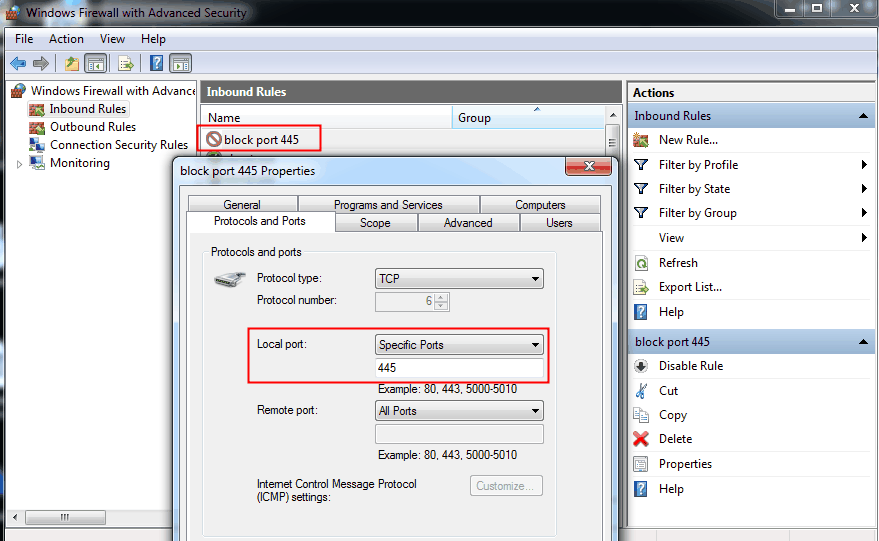
Task: Open the Action menu
Action: point(66,39)
